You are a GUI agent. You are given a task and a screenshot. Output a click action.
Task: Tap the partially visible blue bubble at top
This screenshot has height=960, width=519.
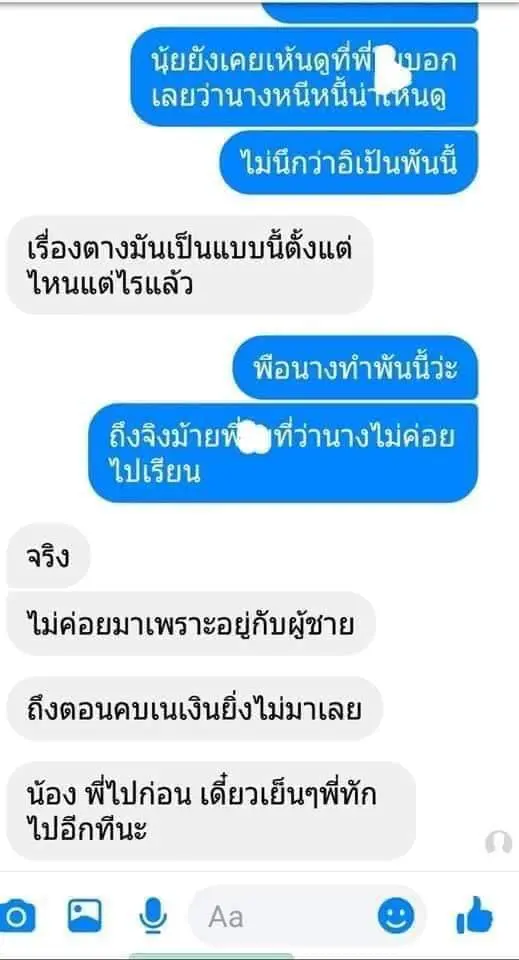372,12
